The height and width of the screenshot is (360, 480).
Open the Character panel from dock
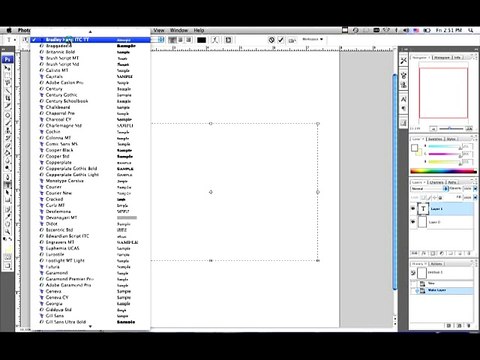click(x=403, y=99)
